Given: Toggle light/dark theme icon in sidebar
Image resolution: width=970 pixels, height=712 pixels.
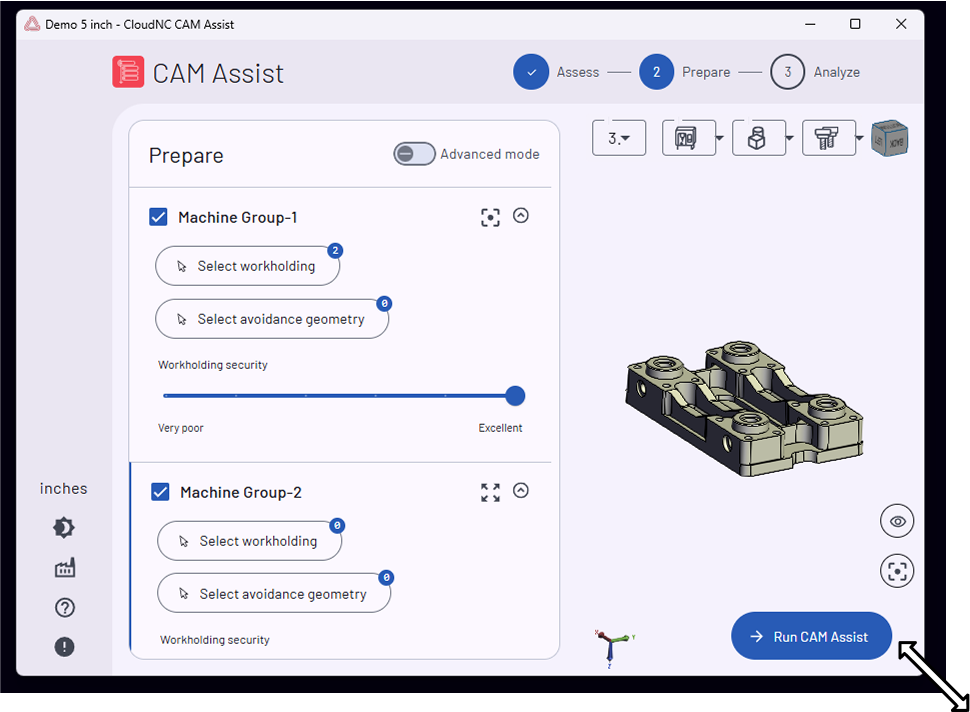Looking at the screenshot, I should tap(64, 528).
